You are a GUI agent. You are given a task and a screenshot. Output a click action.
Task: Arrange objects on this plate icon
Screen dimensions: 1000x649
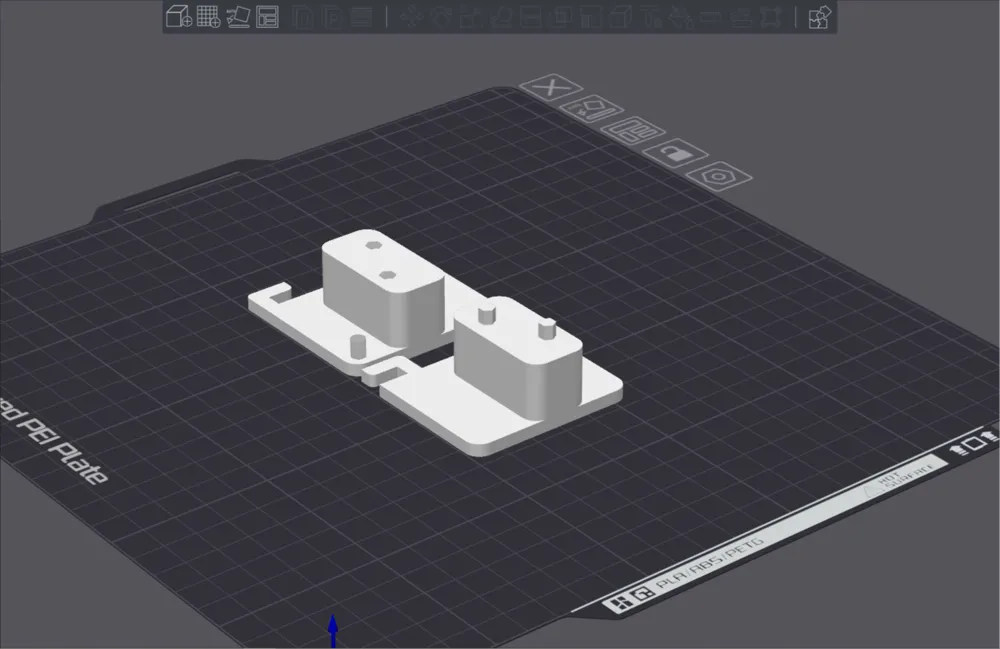click(633, 131)
